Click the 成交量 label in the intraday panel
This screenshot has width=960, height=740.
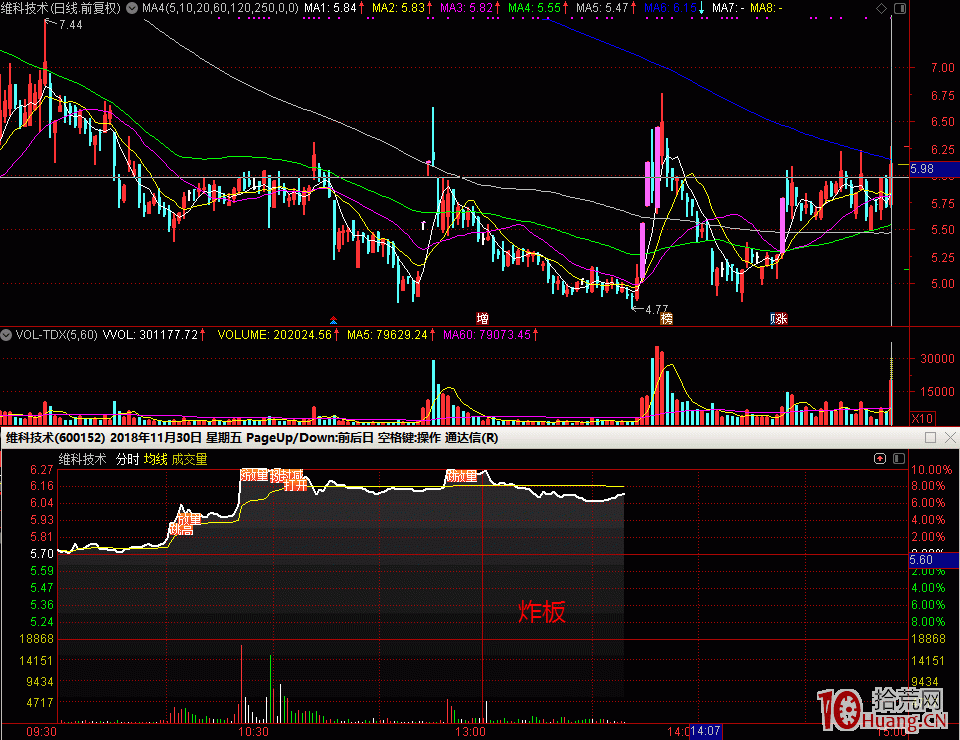pos(190,459)
